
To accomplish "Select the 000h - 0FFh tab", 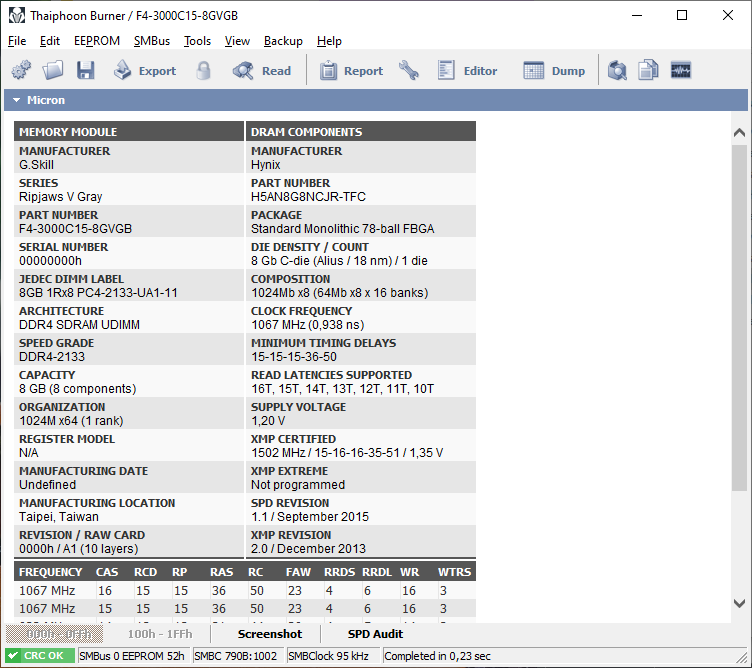I will click(54, 634).
